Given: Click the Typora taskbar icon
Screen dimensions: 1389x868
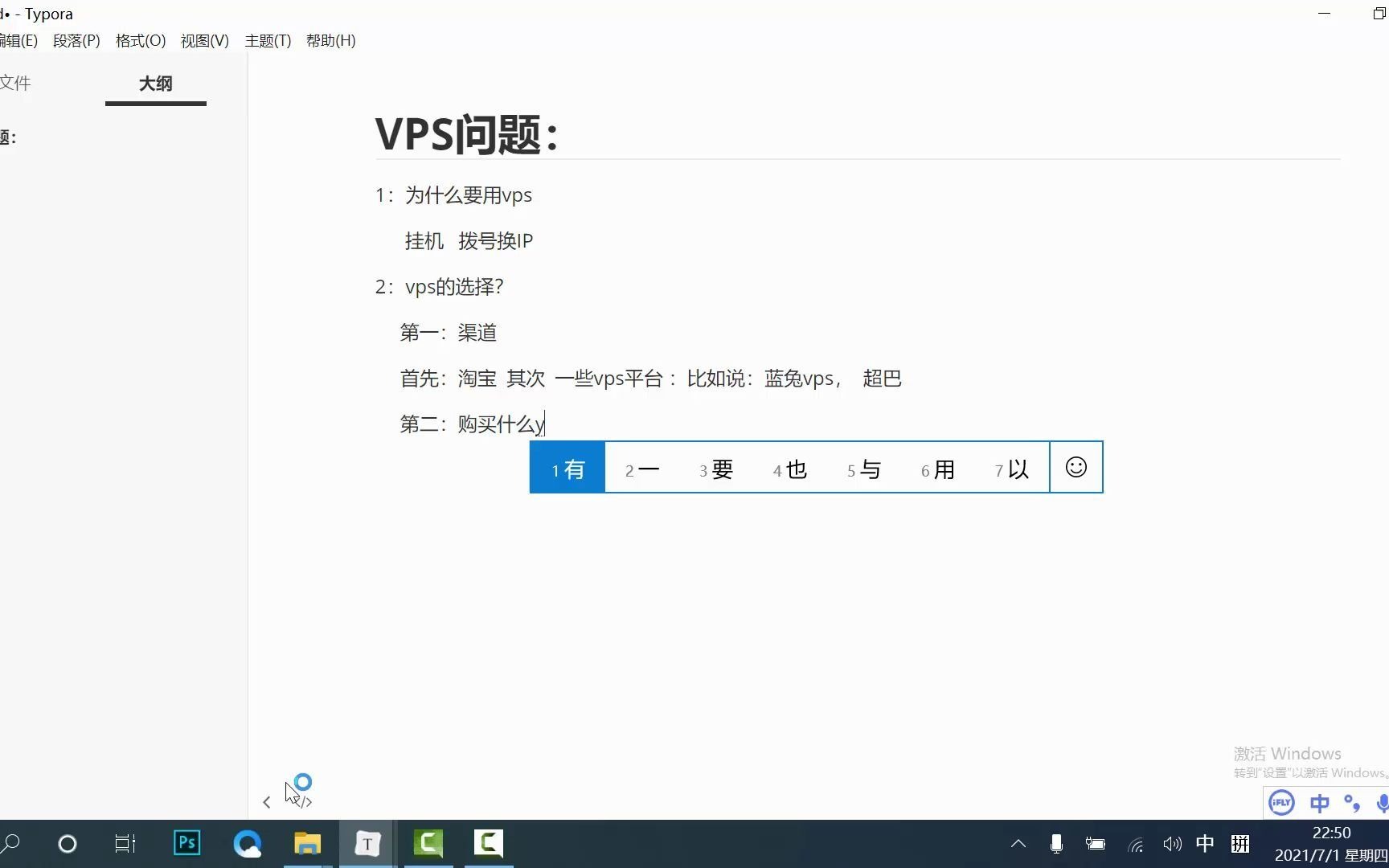Looking at the screenshot, I should click(367, 843).
